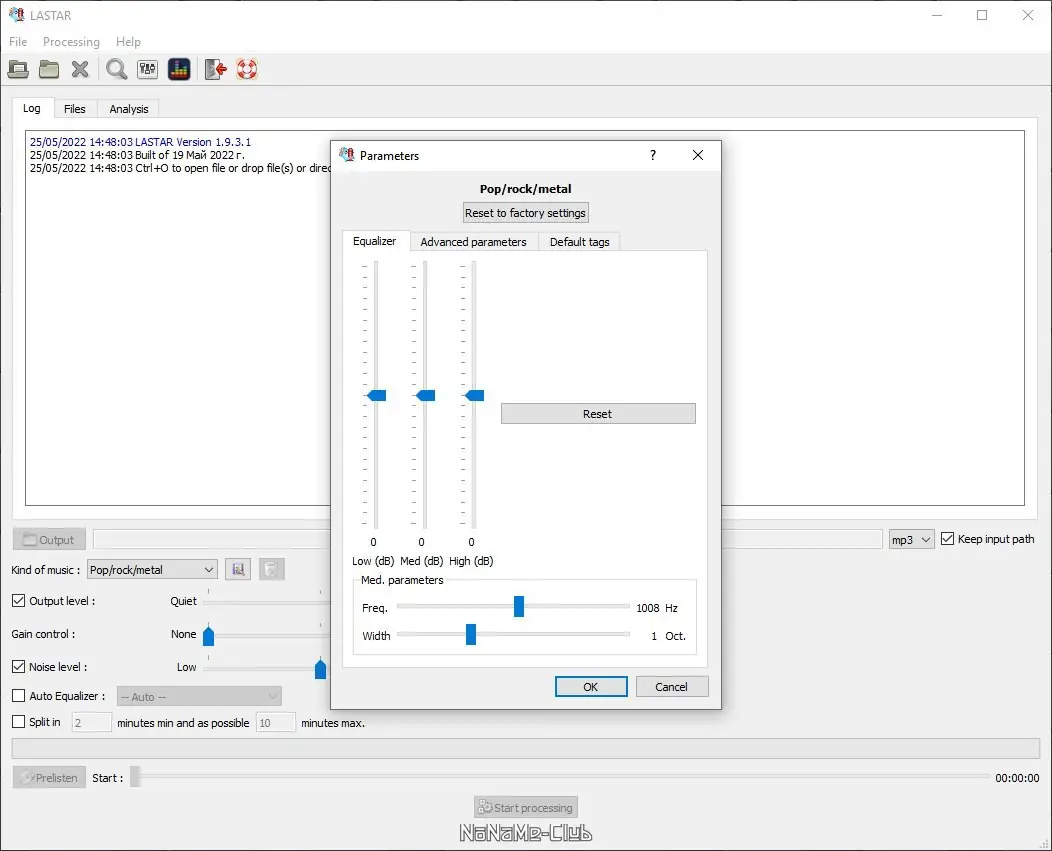Click the Prelisten button
The image size is (1052, 851).
click(50, 777)
